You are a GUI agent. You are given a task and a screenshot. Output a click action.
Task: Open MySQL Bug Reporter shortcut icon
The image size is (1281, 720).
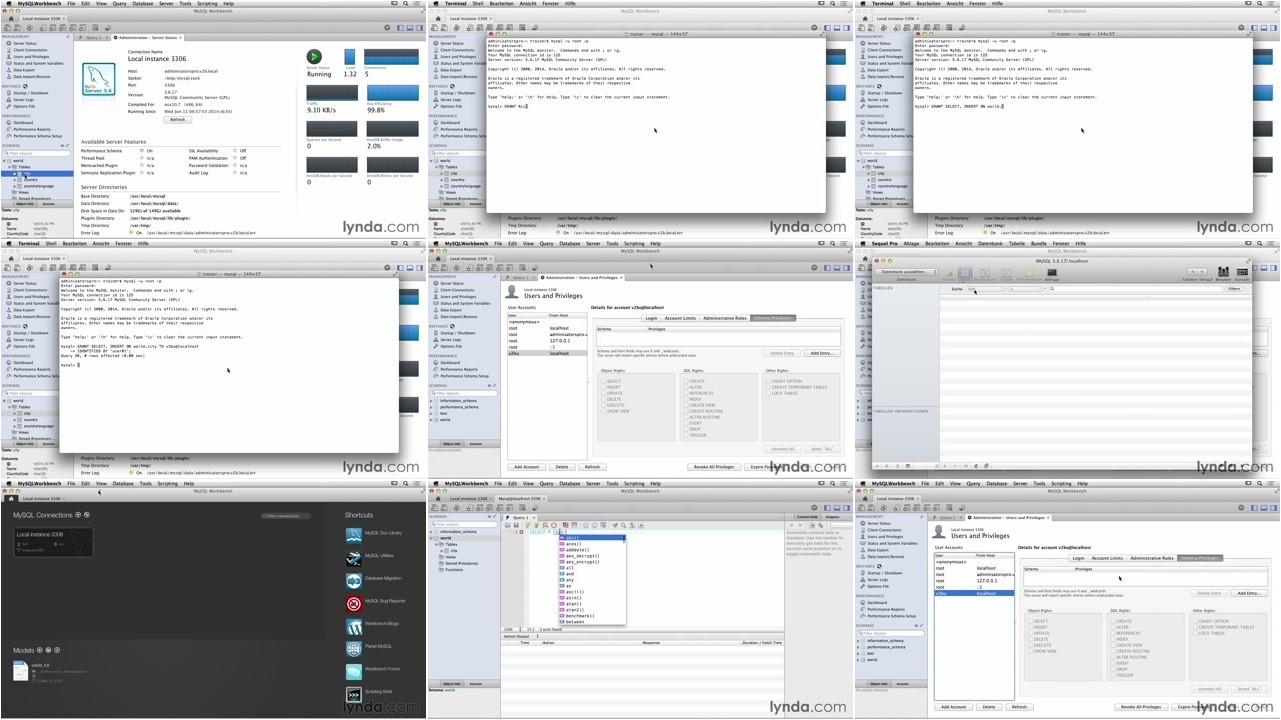coord(354,603)
